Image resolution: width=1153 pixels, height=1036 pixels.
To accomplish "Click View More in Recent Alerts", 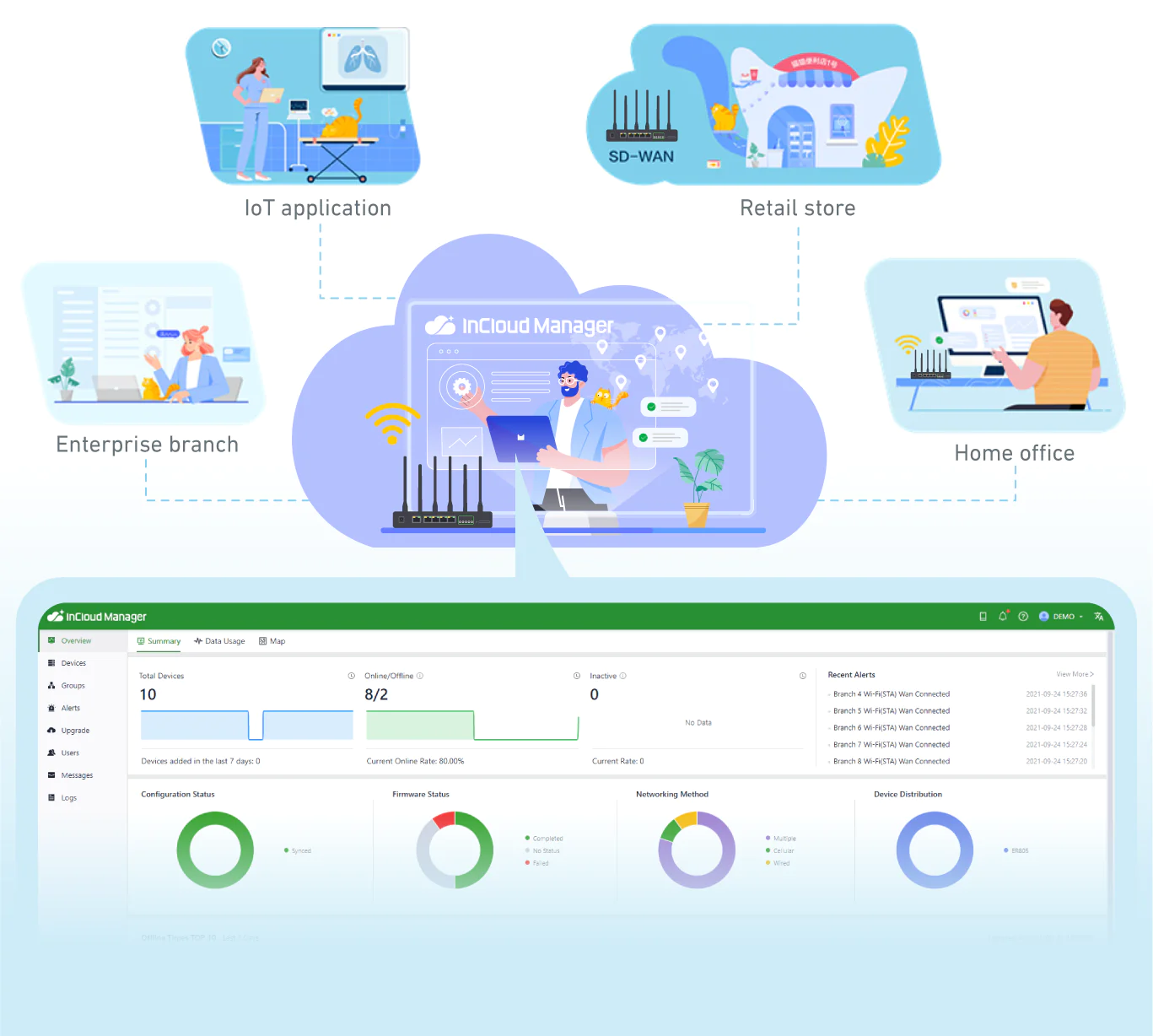I will click(1074, 674).
